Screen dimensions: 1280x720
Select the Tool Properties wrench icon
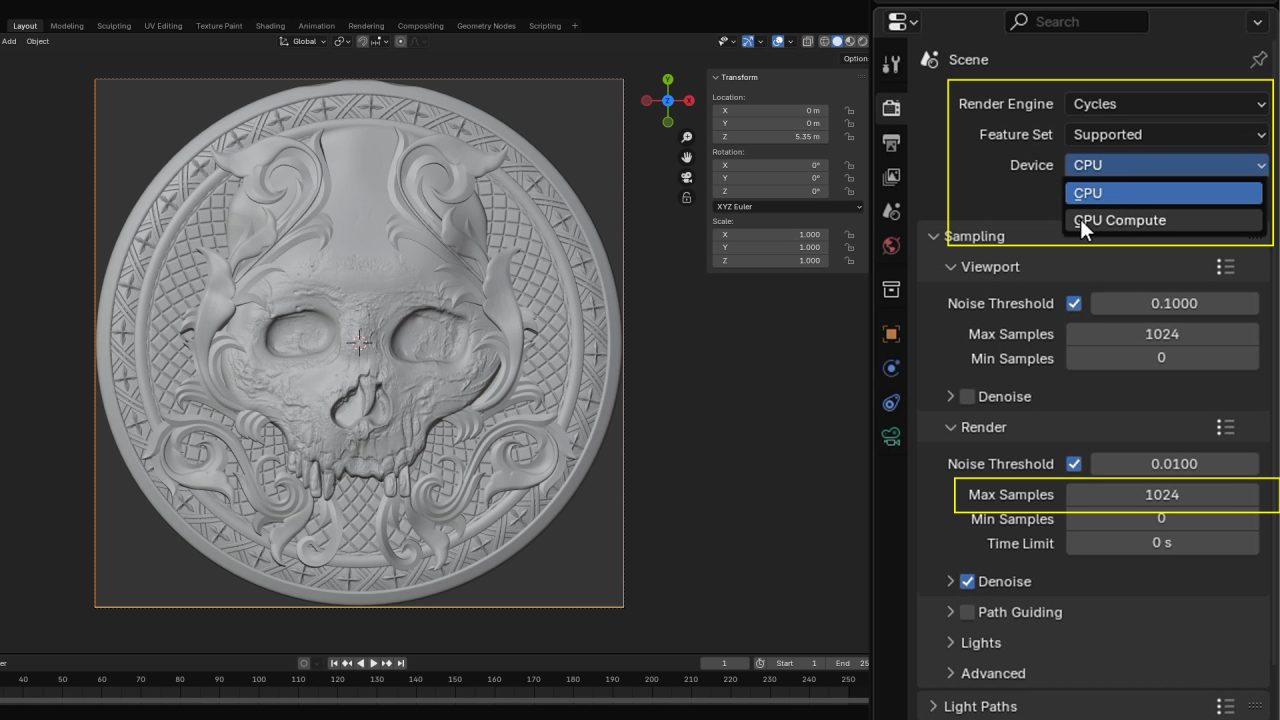(x=891, y=63)
